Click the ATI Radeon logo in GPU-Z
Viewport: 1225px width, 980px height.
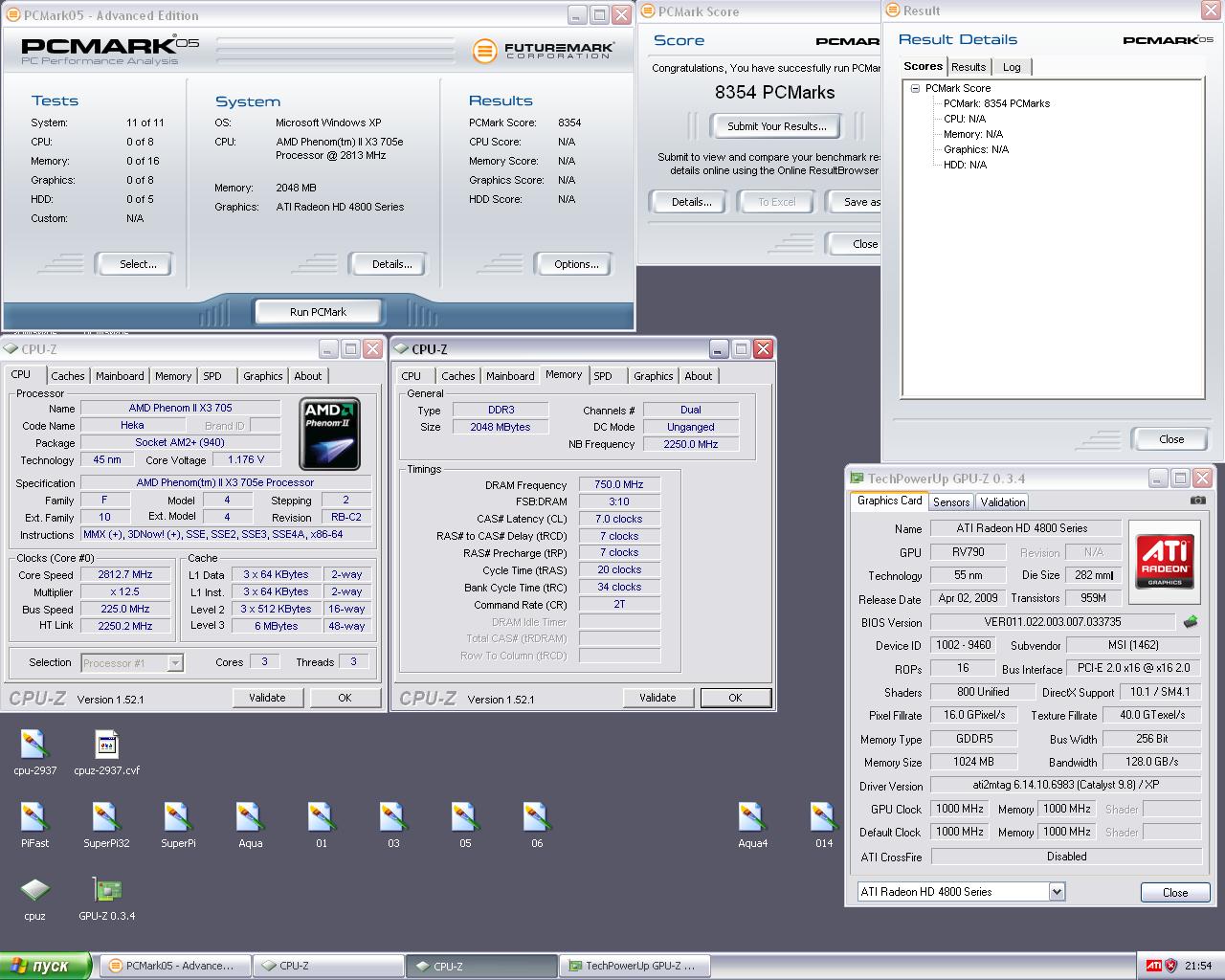tap(1165, 562)
